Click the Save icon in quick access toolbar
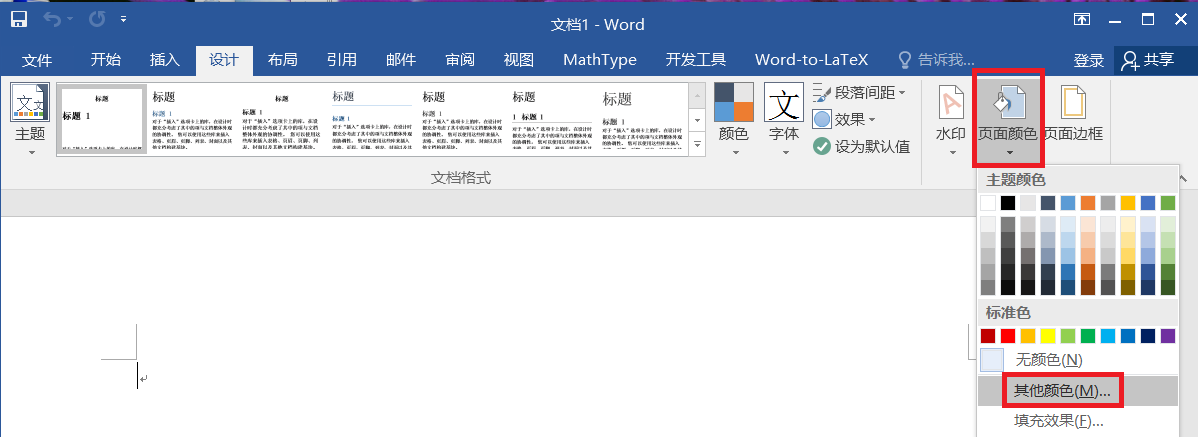The image size is (1198, 437). point(18,19)
